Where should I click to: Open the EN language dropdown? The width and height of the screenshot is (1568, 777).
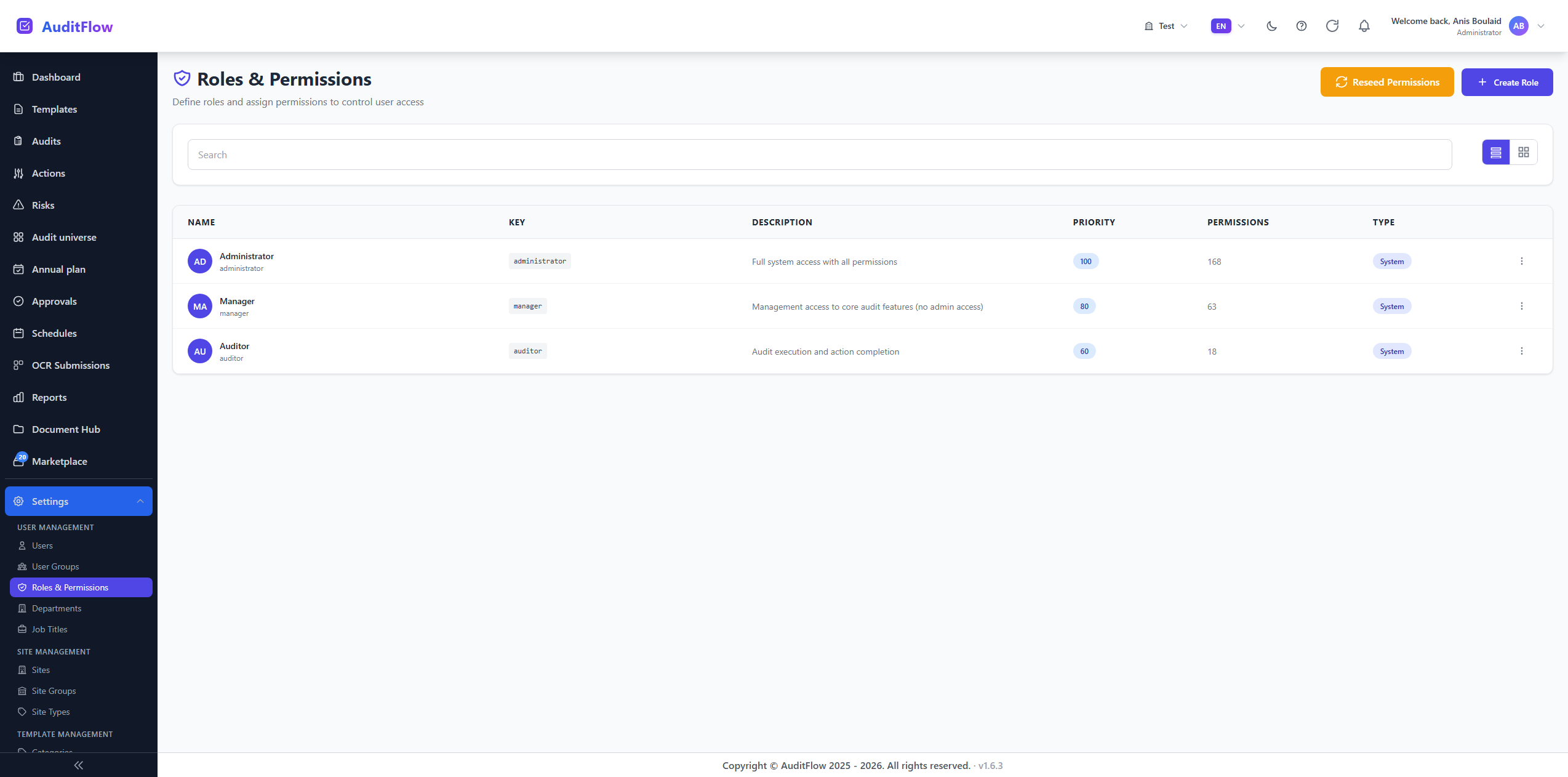pyautogui.click(x=1228, y=26)
